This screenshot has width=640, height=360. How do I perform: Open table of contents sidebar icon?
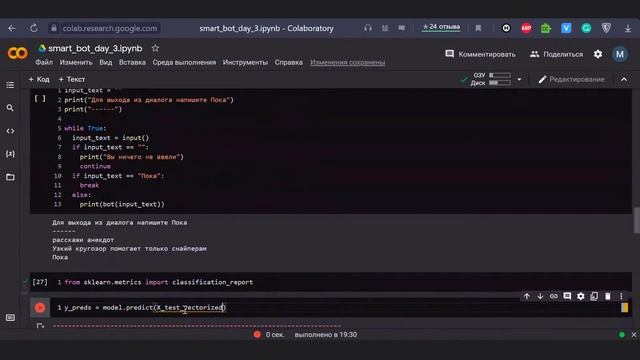coord(10,85)
